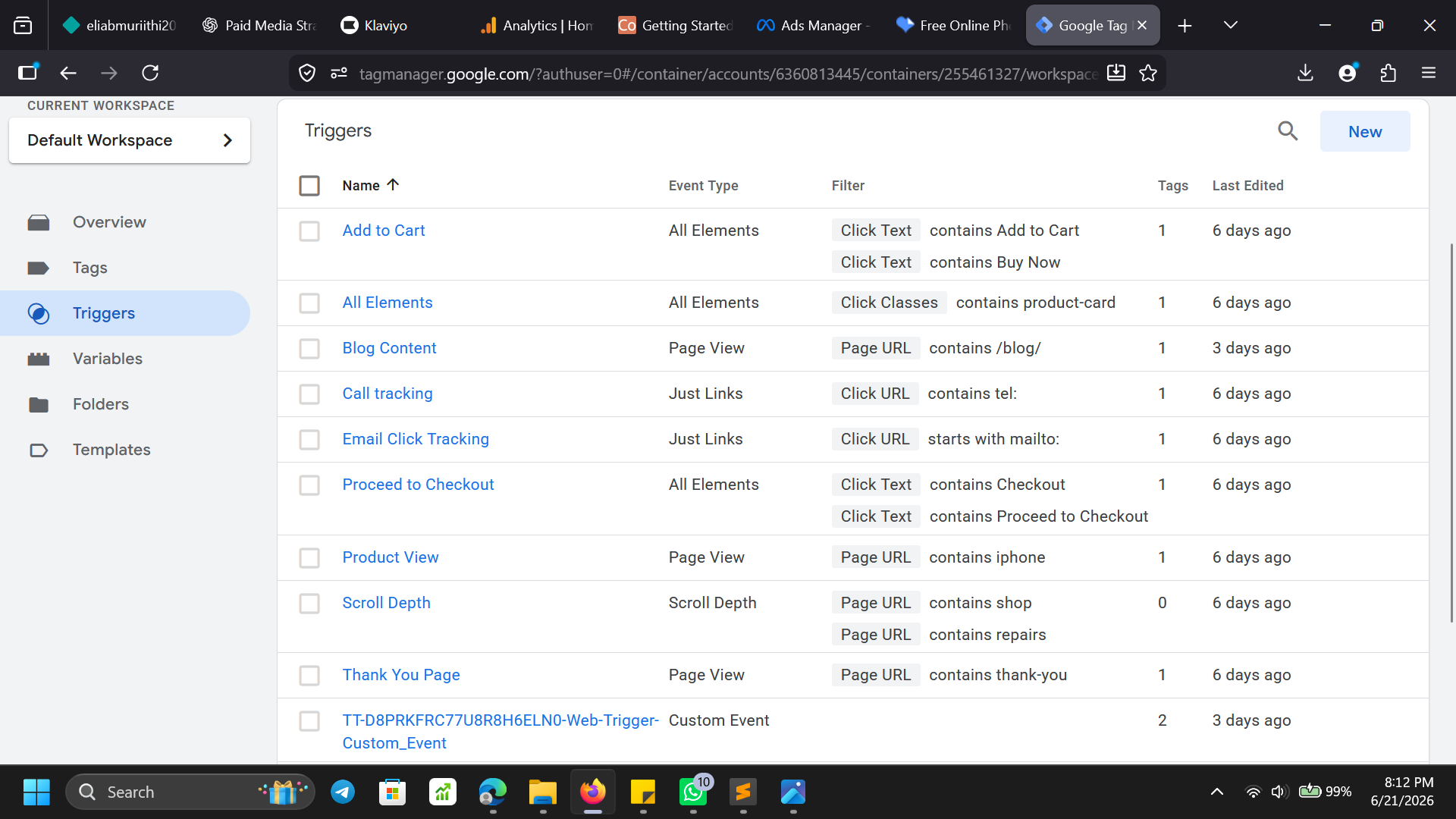The image size is (1456, 819).
Task: Open site permissions icon in address bar
Action: [x=339, y=73]
